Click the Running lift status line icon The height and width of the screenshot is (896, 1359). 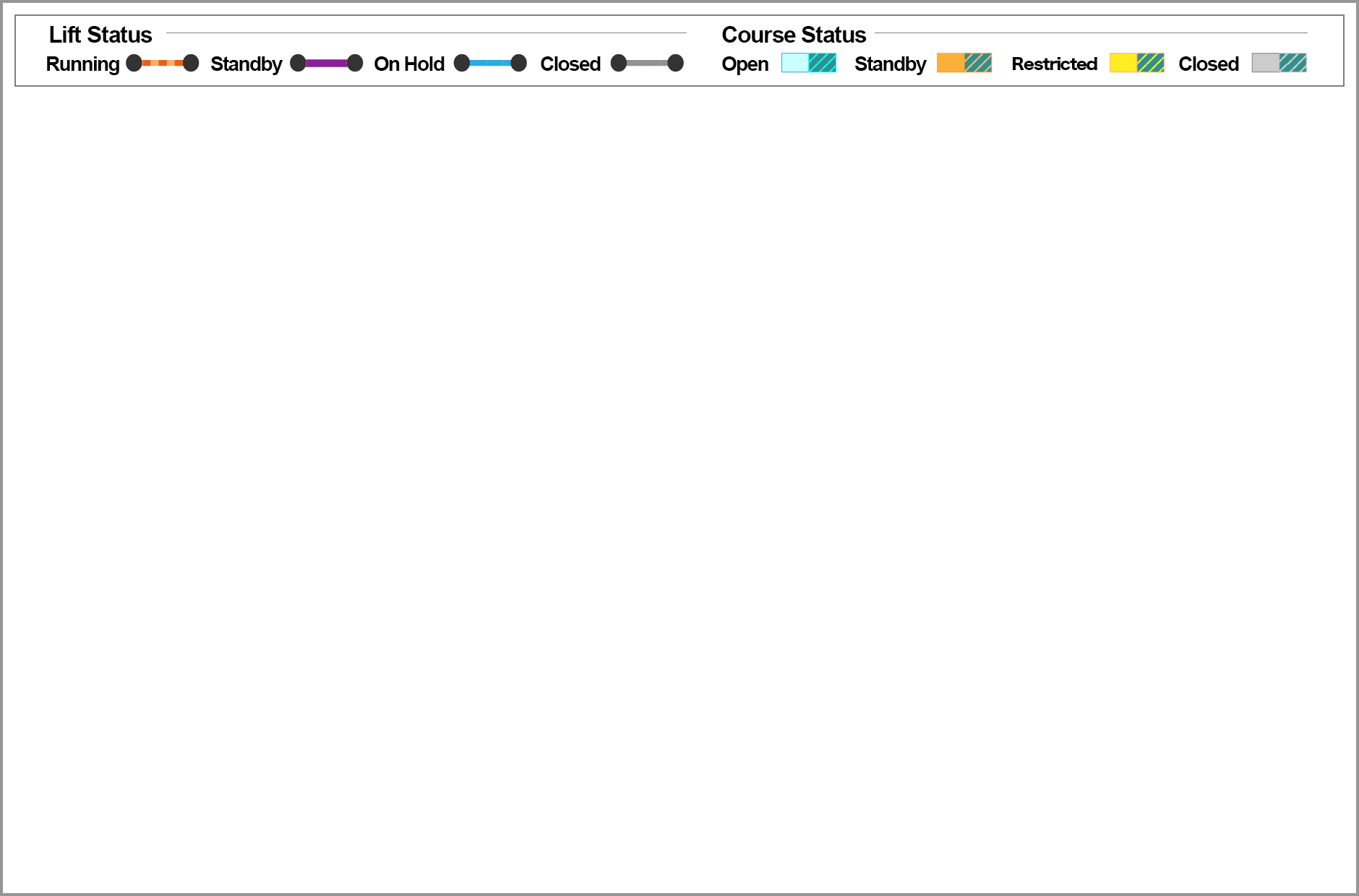[163, 63]
